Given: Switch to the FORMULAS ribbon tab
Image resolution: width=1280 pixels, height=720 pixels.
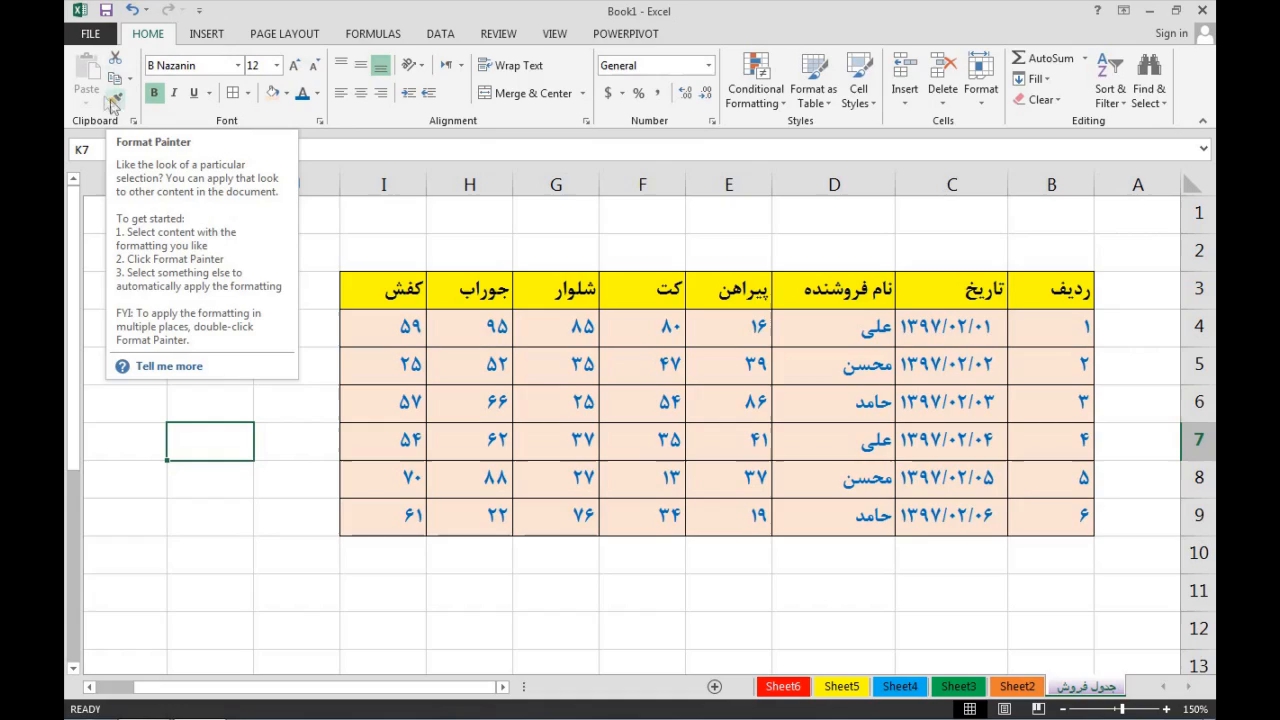Looking at the screenshot, I should [x=373, y=34].
